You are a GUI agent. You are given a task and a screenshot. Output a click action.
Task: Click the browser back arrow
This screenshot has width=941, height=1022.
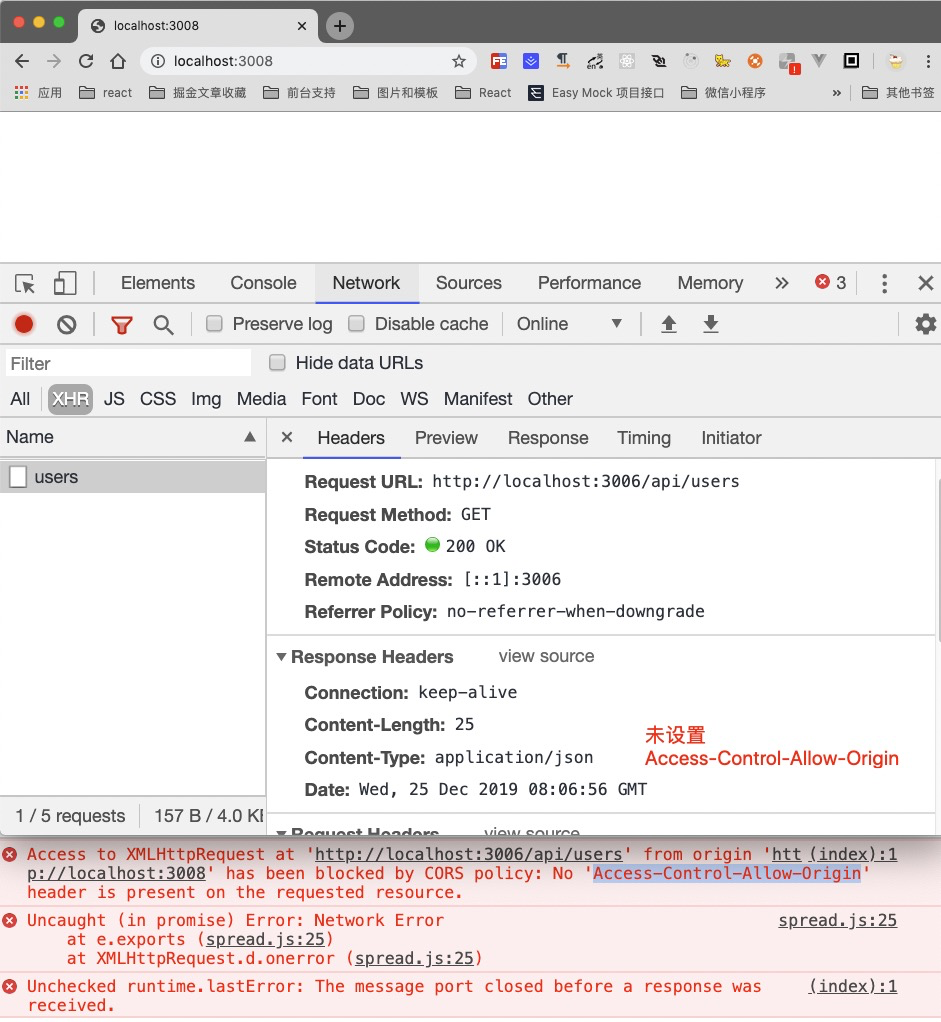[x=22, y=61]
